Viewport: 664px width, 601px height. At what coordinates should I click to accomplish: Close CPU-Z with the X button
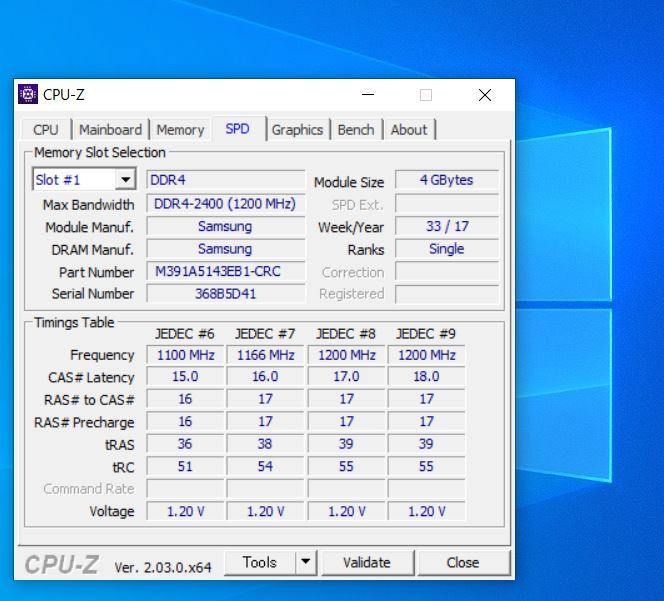point(485,95)
